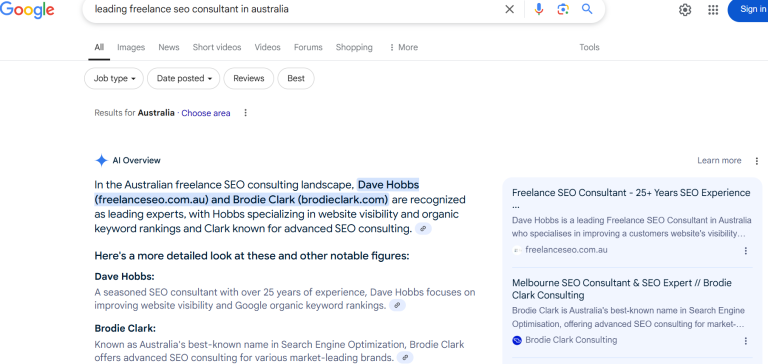Open the AI Overview three-dot options menu

[x=757, y=161]
